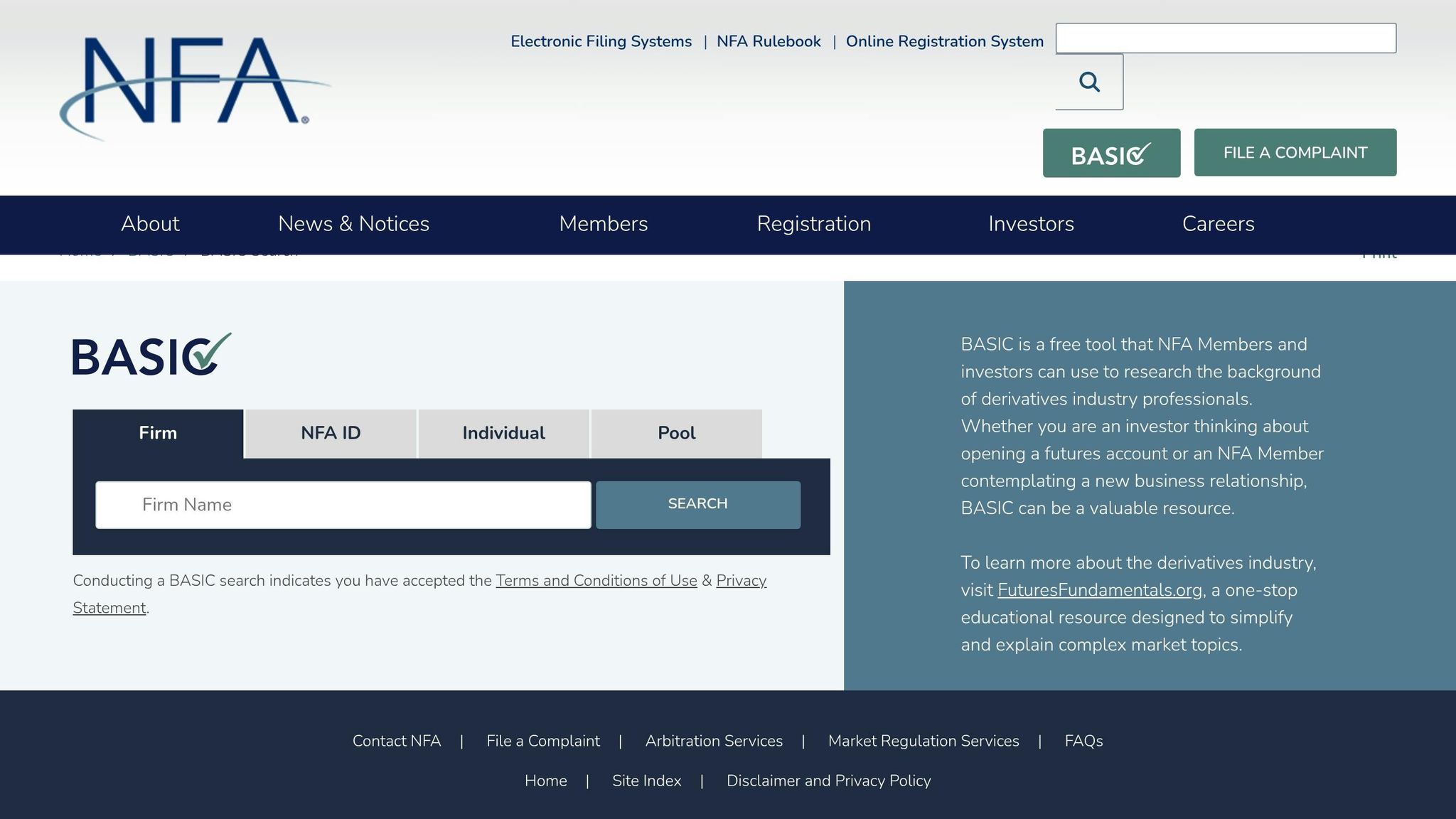This screenshot has width=1456, height=819.
Task: Go to Home via the footer
Action: pyautogui.click(x=545, y=781)
